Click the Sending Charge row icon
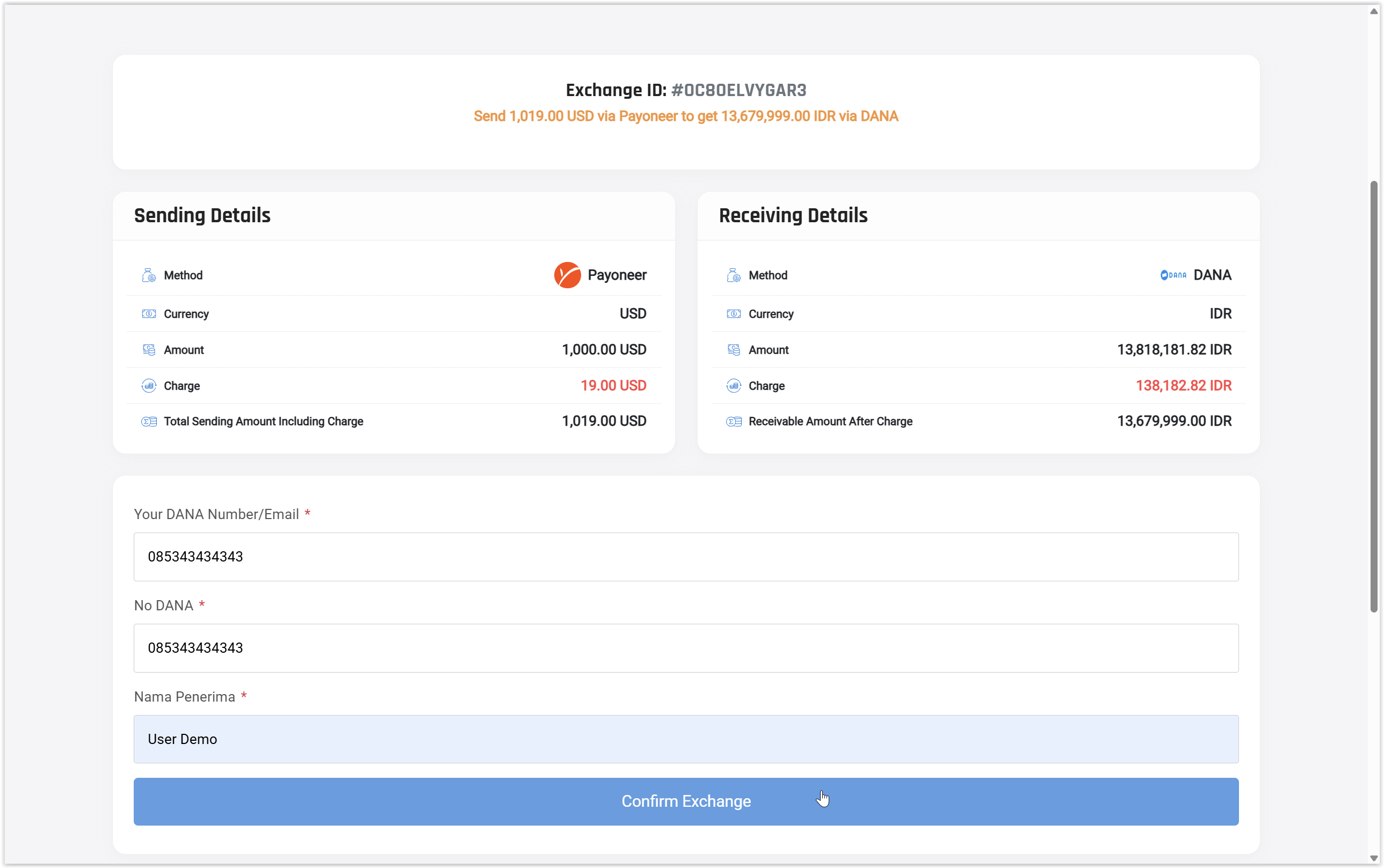 (x=149, y=386)
